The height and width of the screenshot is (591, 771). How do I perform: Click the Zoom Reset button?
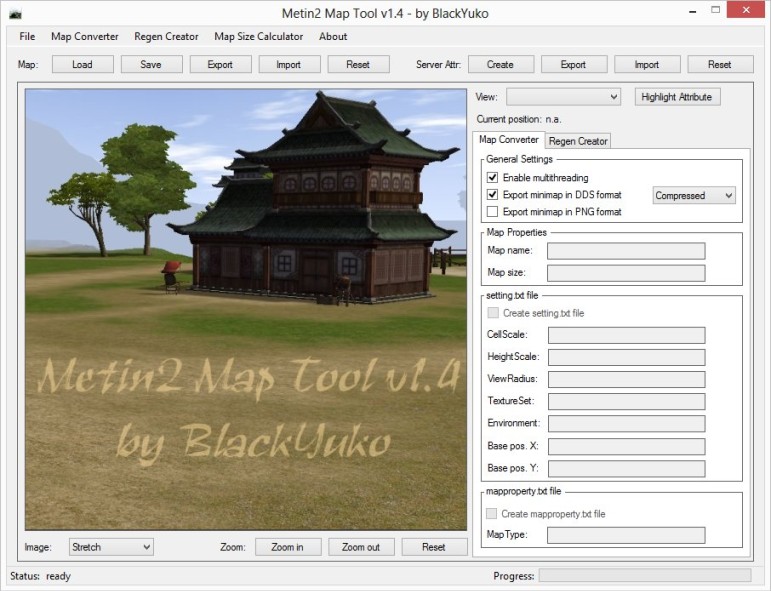pyautogui.click(x=435, y=547)
